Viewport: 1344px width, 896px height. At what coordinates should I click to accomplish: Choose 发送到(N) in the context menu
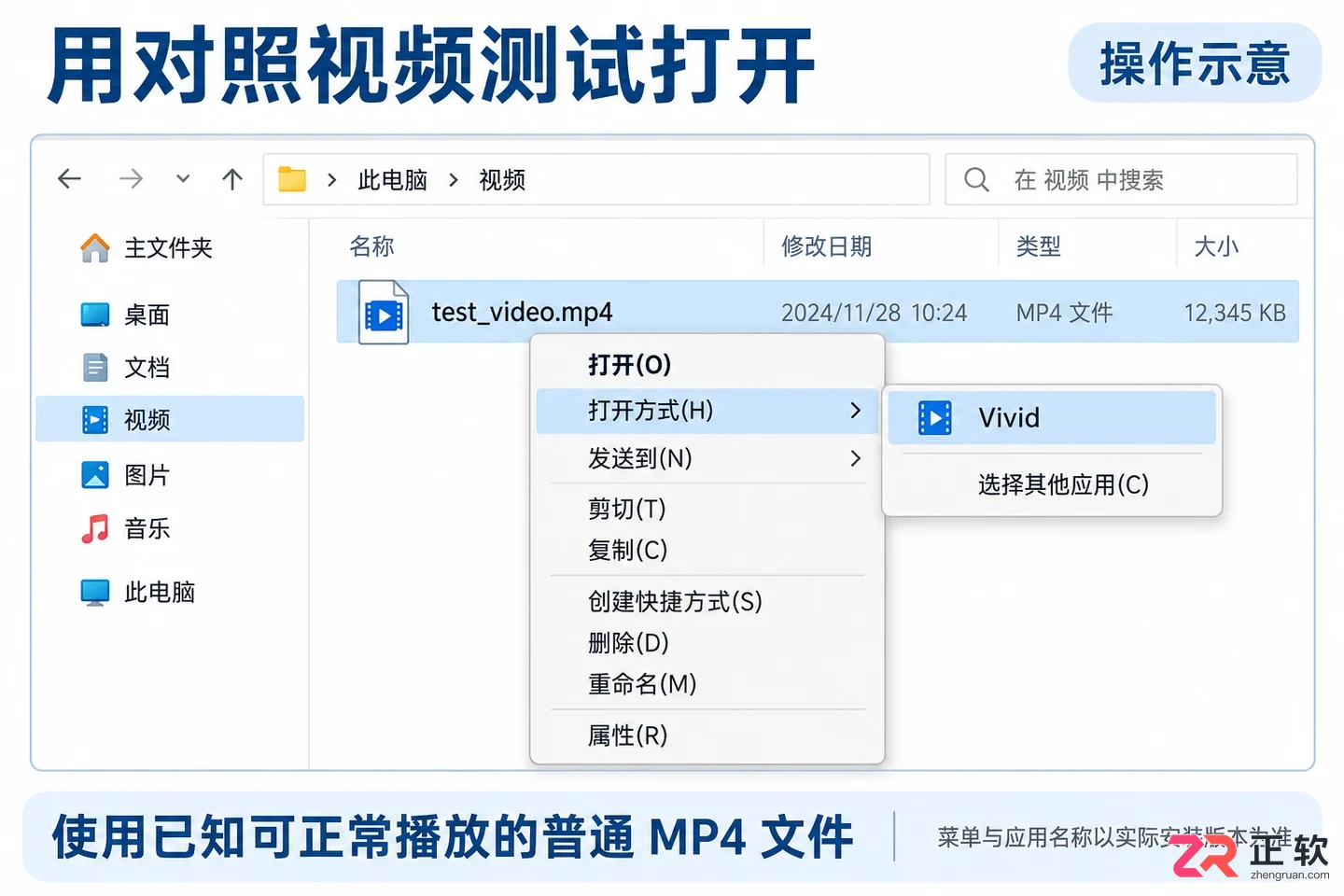(x=707, y=458)
